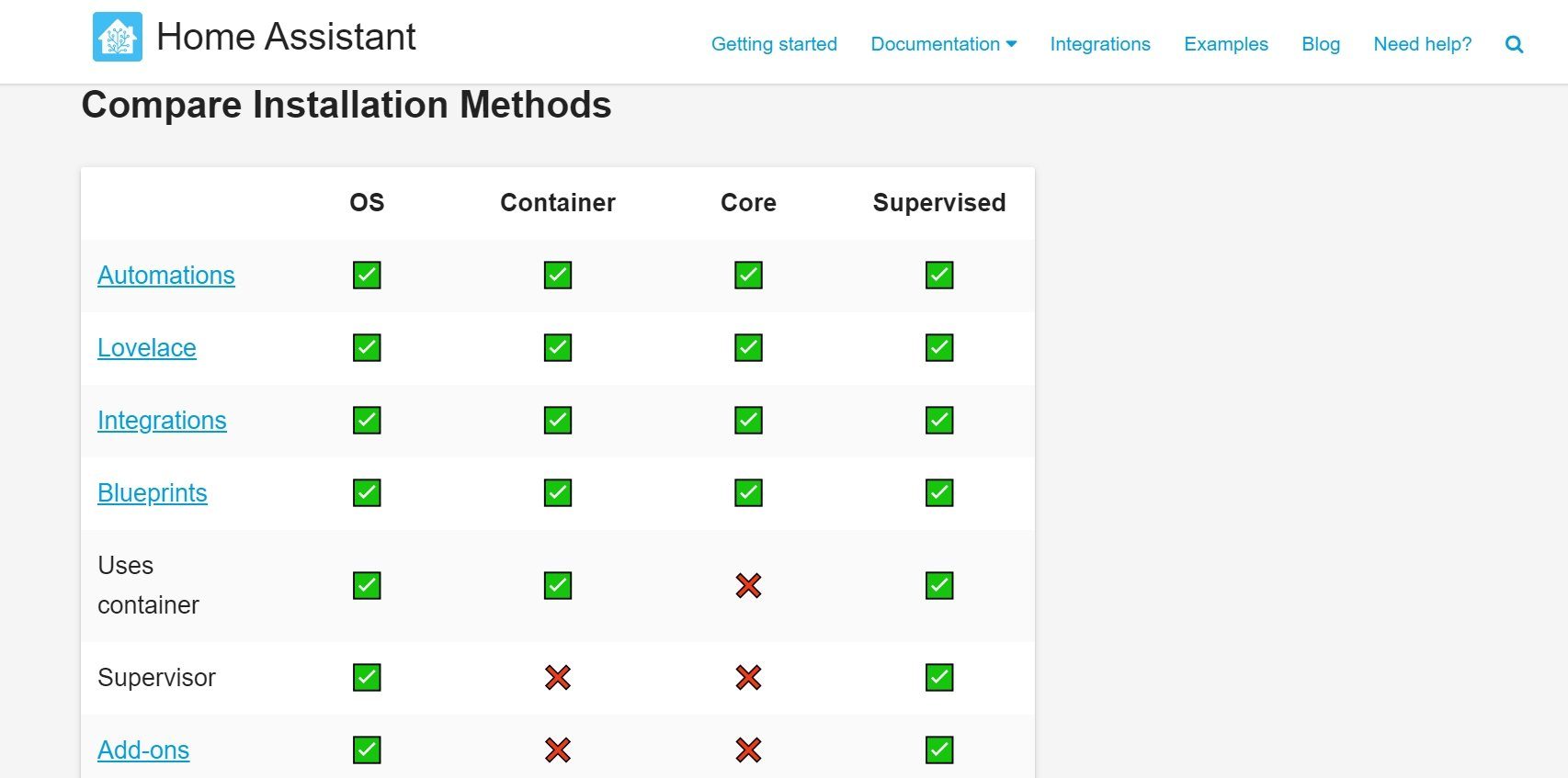
Task: Click the Core red cross in Supervisor row
Action: (748, 677)
